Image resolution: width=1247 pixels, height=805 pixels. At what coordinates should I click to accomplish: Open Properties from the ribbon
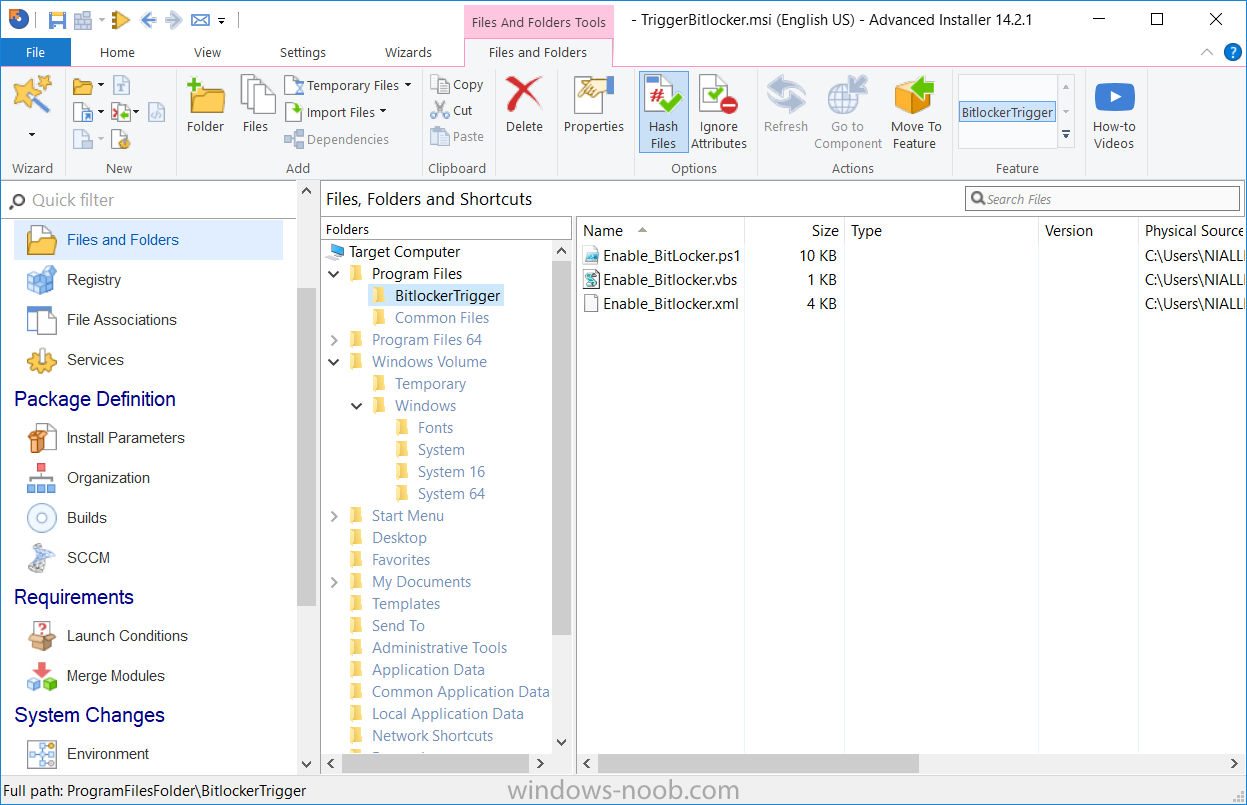click(x=594, y=105)
